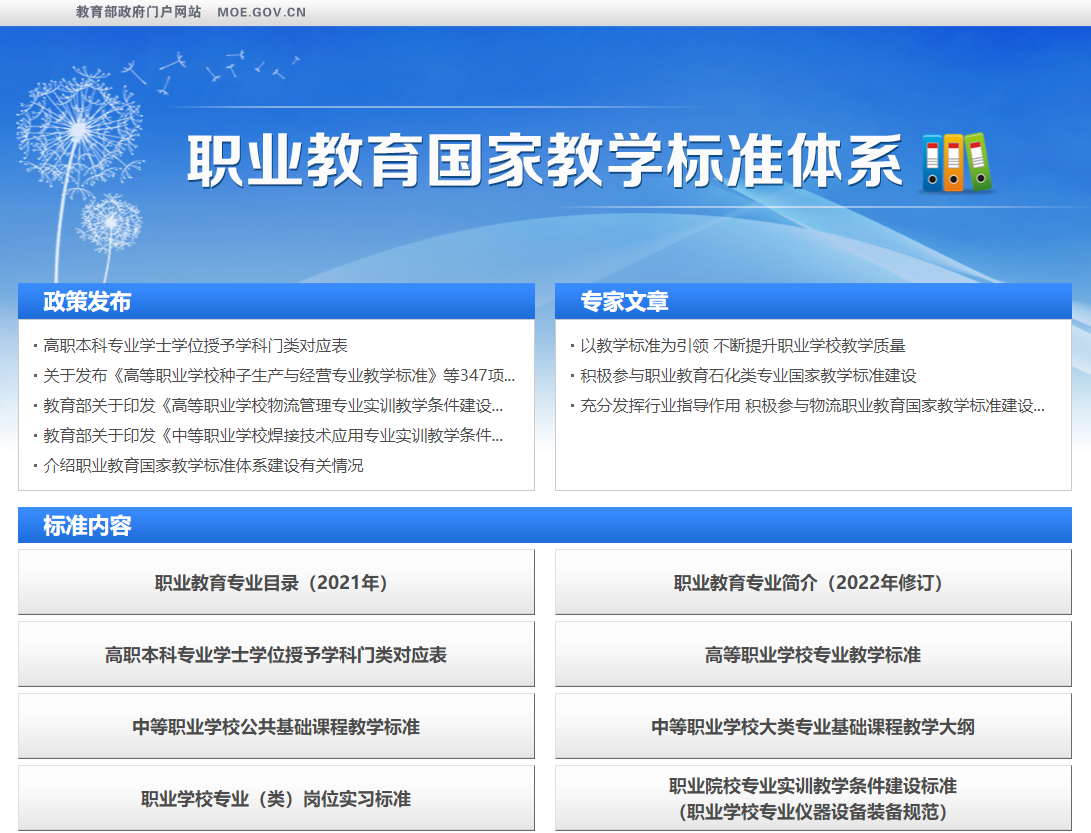Click the MOE.GOV.CN text in header

(x=262, y=13)
